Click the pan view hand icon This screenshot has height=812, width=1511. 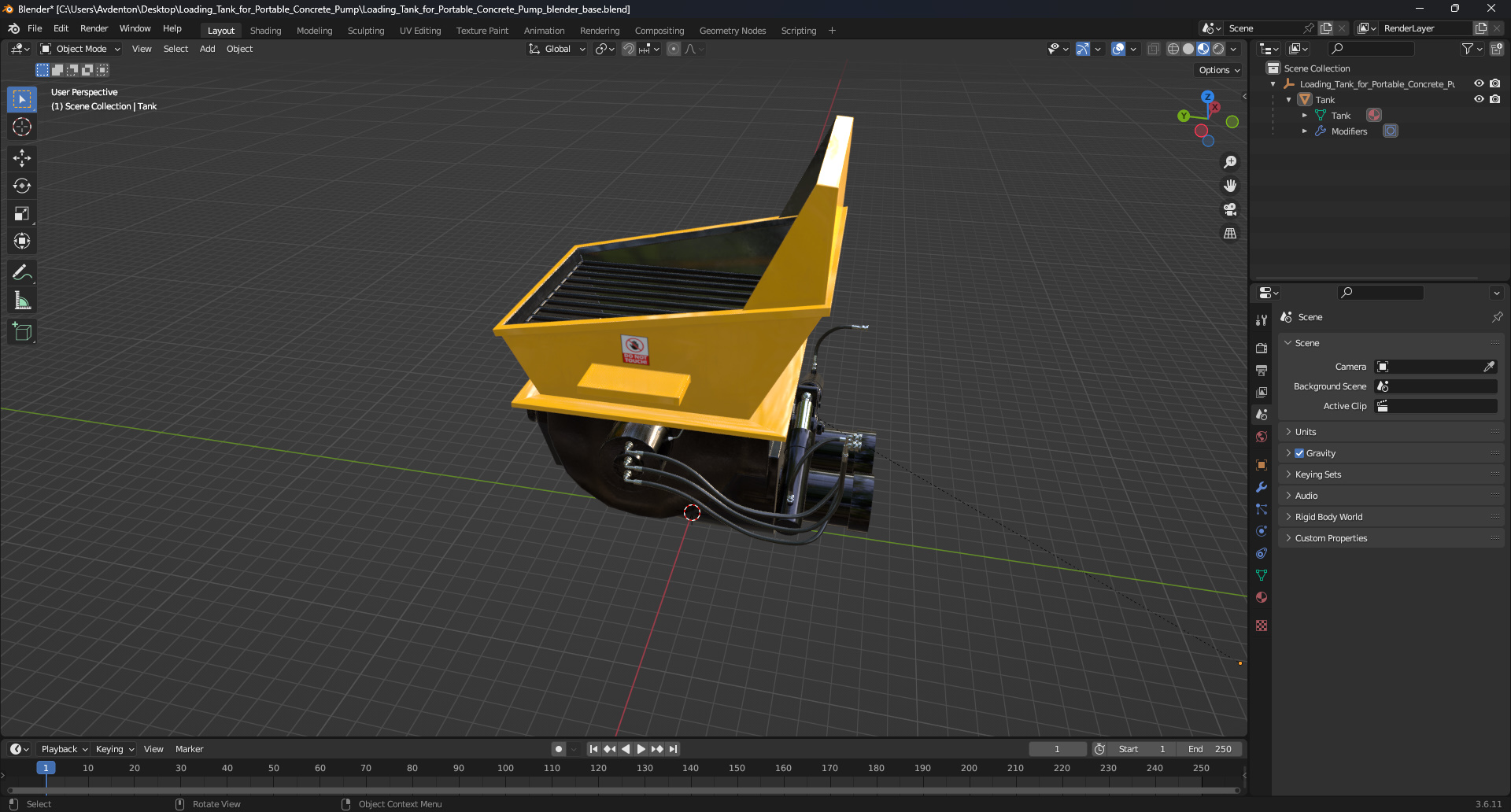(1230, 186)
